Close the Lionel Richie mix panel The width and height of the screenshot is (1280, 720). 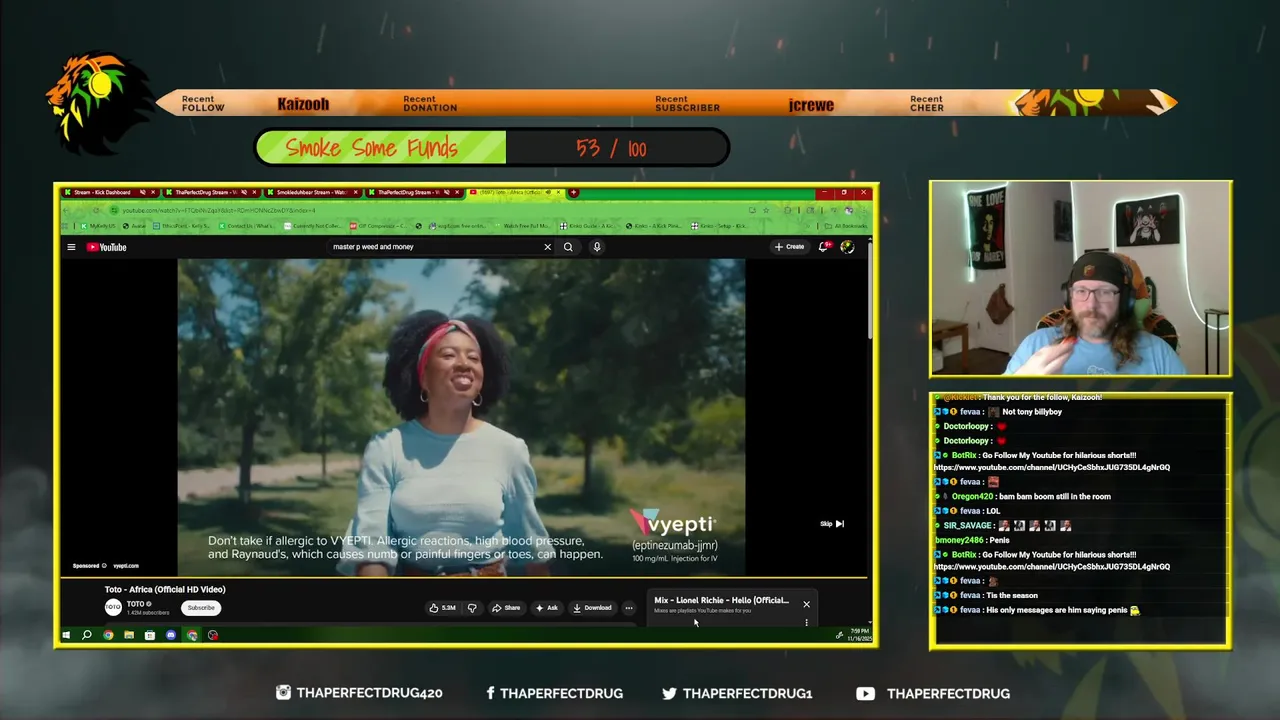coord(806,604)
